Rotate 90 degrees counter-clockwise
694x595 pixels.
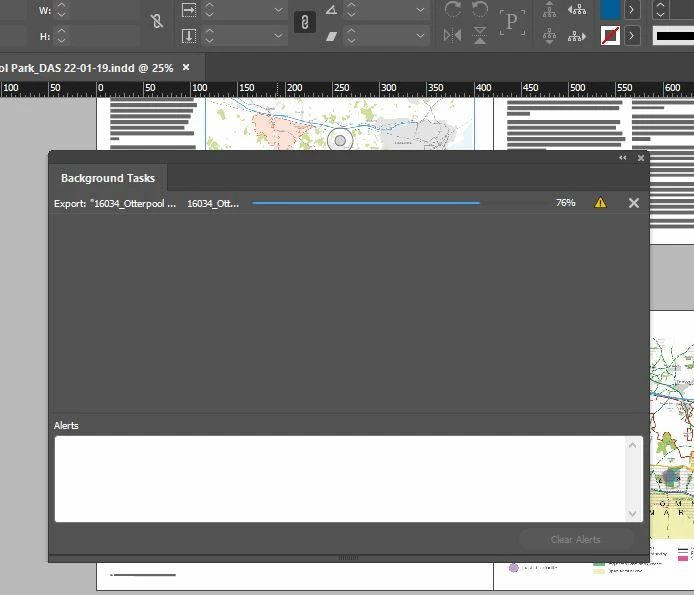(x=480, y=9)
